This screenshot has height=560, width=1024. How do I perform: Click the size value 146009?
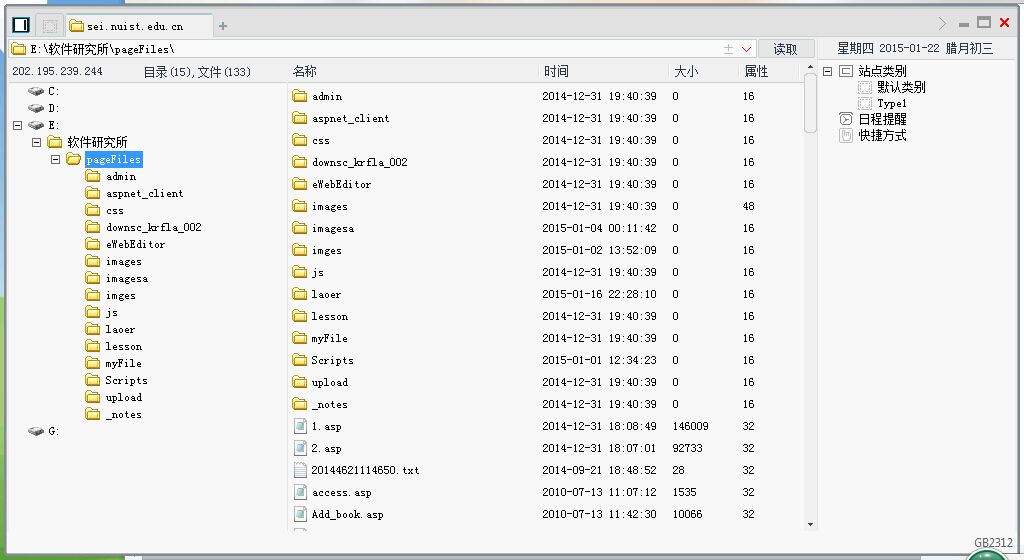click(691, 426)
